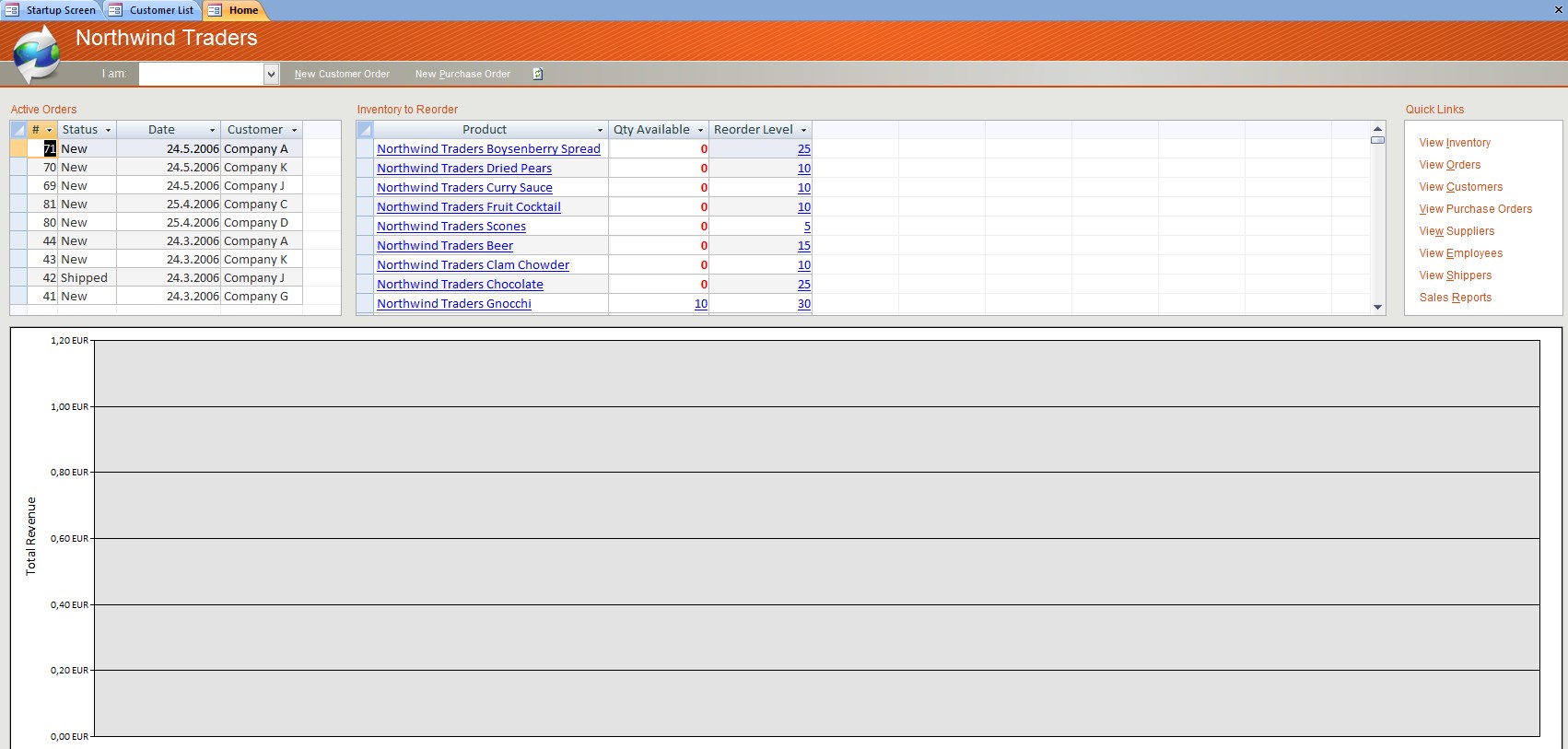Close the tabbed document with the X

(x=1558, y=10)
